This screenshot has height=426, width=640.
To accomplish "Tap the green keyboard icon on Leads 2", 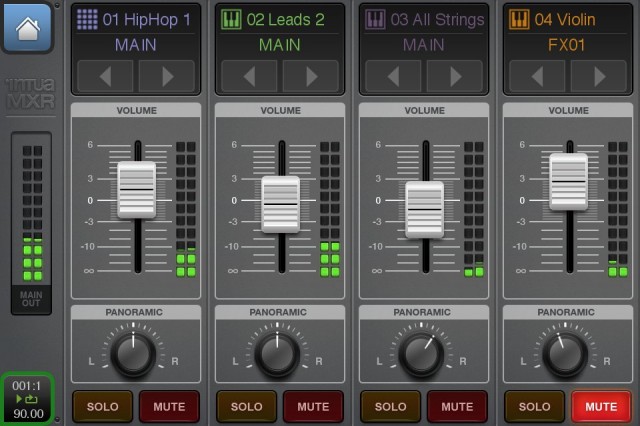I will [231, 19].
